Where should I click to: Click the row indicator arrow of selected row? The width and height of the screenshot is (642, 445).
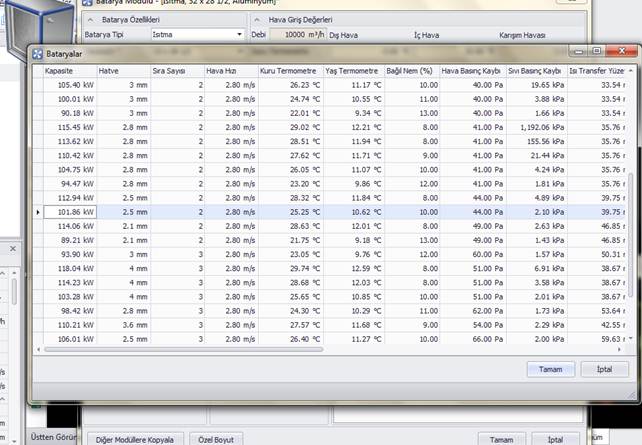(x=38, y=212)
